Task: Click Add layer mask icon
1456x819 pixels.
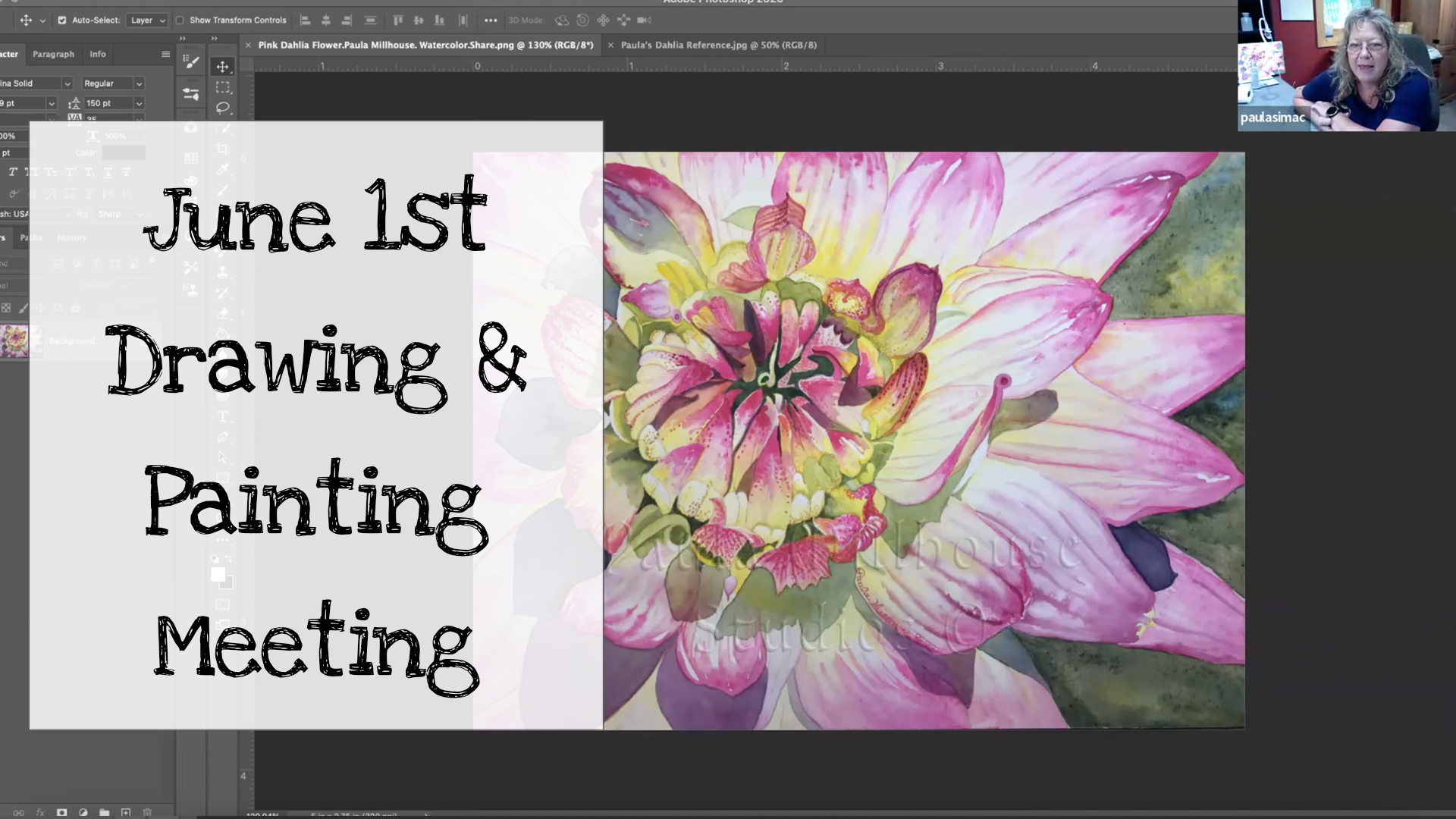Action: coord(62,813)
